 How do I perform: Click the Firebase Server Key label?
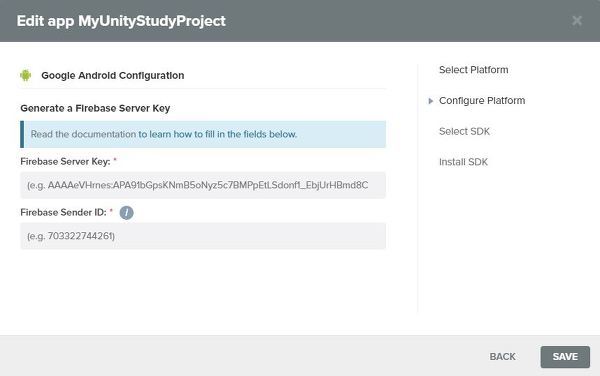tap(65, 161)
